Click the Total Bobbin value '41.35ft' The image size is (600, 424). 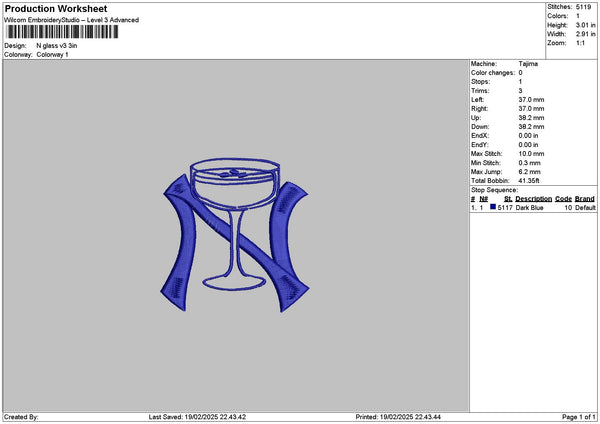529,181
